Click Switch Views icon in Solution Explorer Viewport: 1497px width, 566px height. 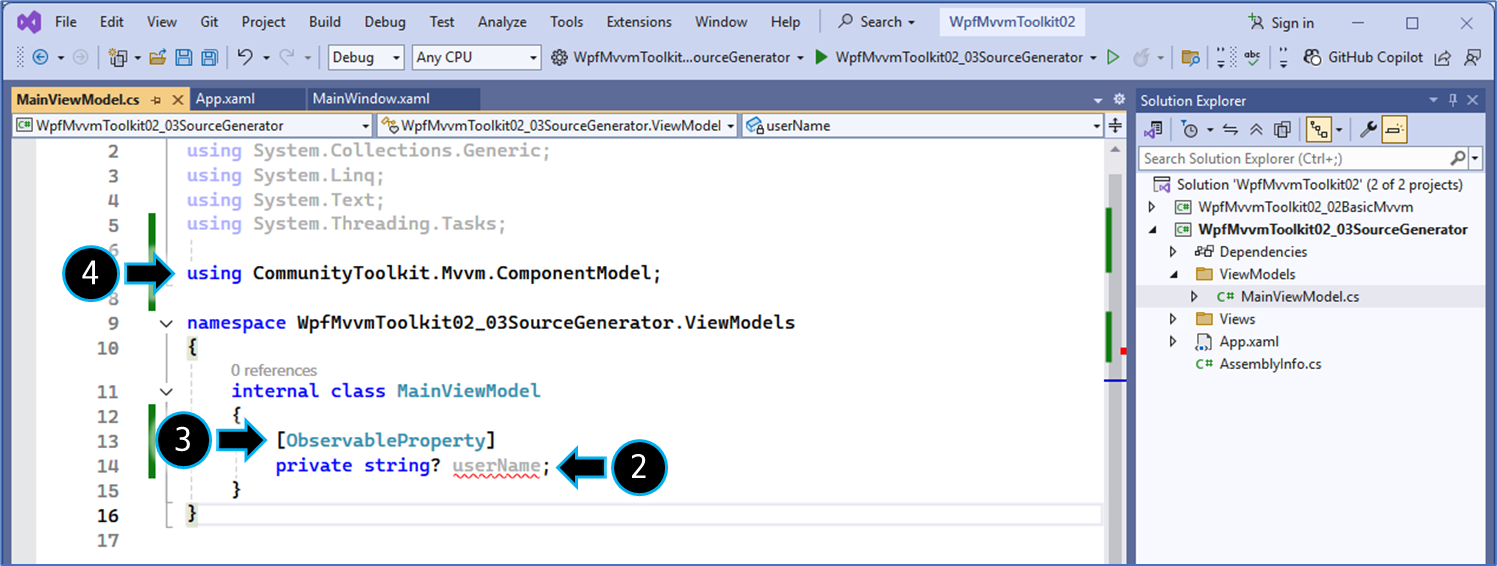tap(1154, 129)
